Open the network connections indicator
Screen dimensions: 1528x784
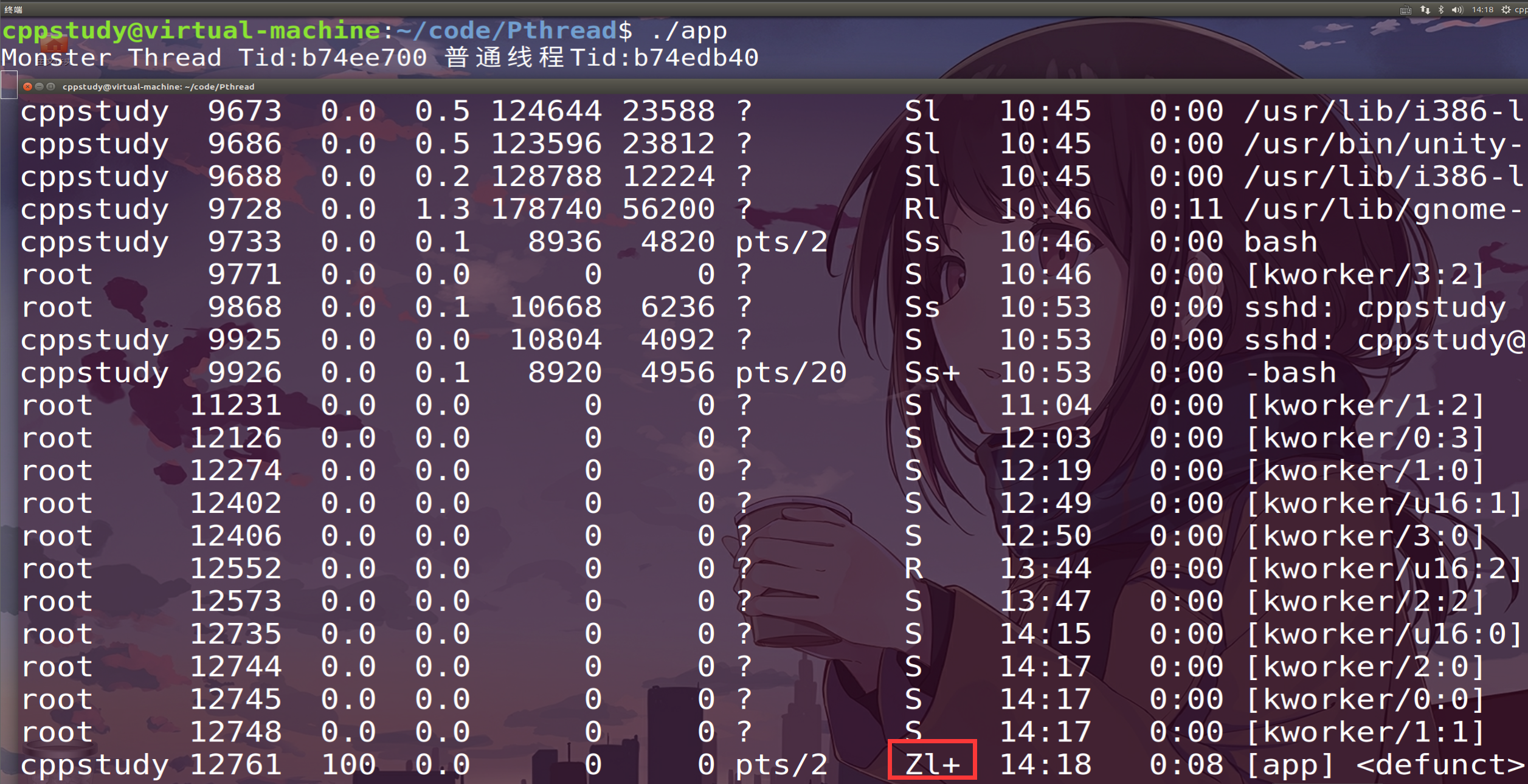pos(1425,10)
